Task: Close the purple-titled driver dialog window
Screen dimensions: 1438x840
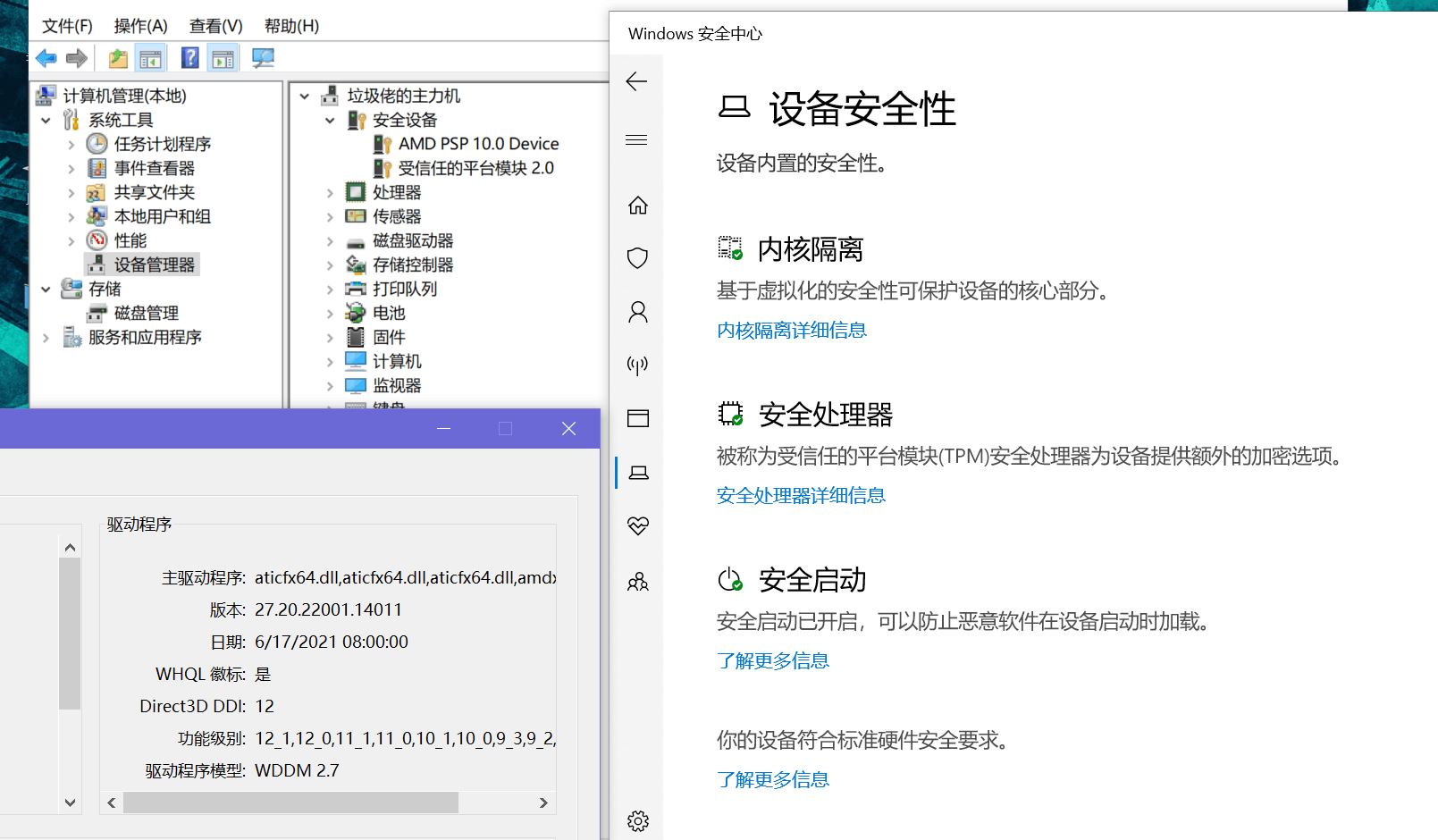Action: pos(568,429)
